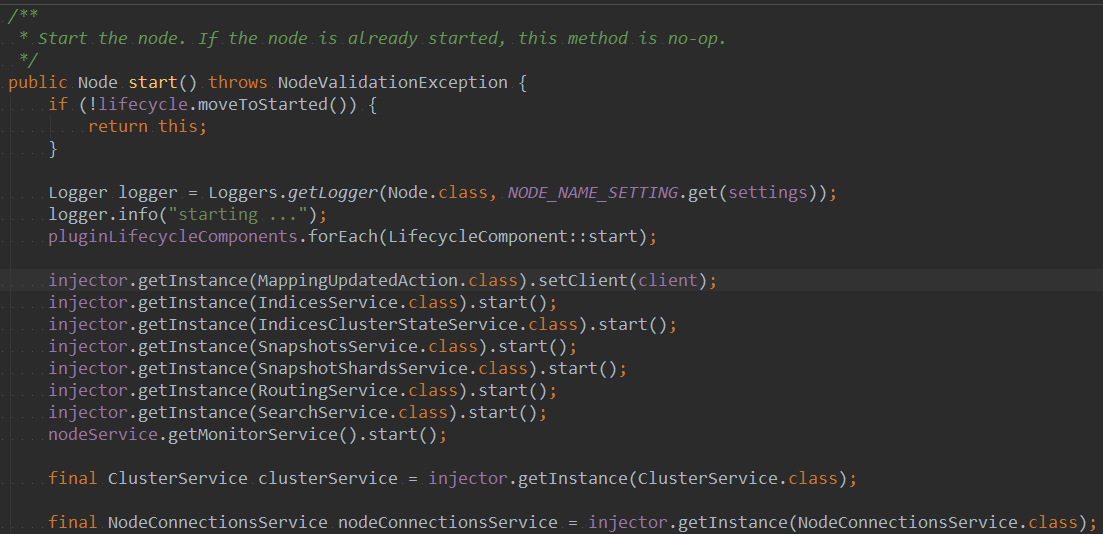
Task: Click 'IndicesService' class reference
Action: [x=328, y=303]
